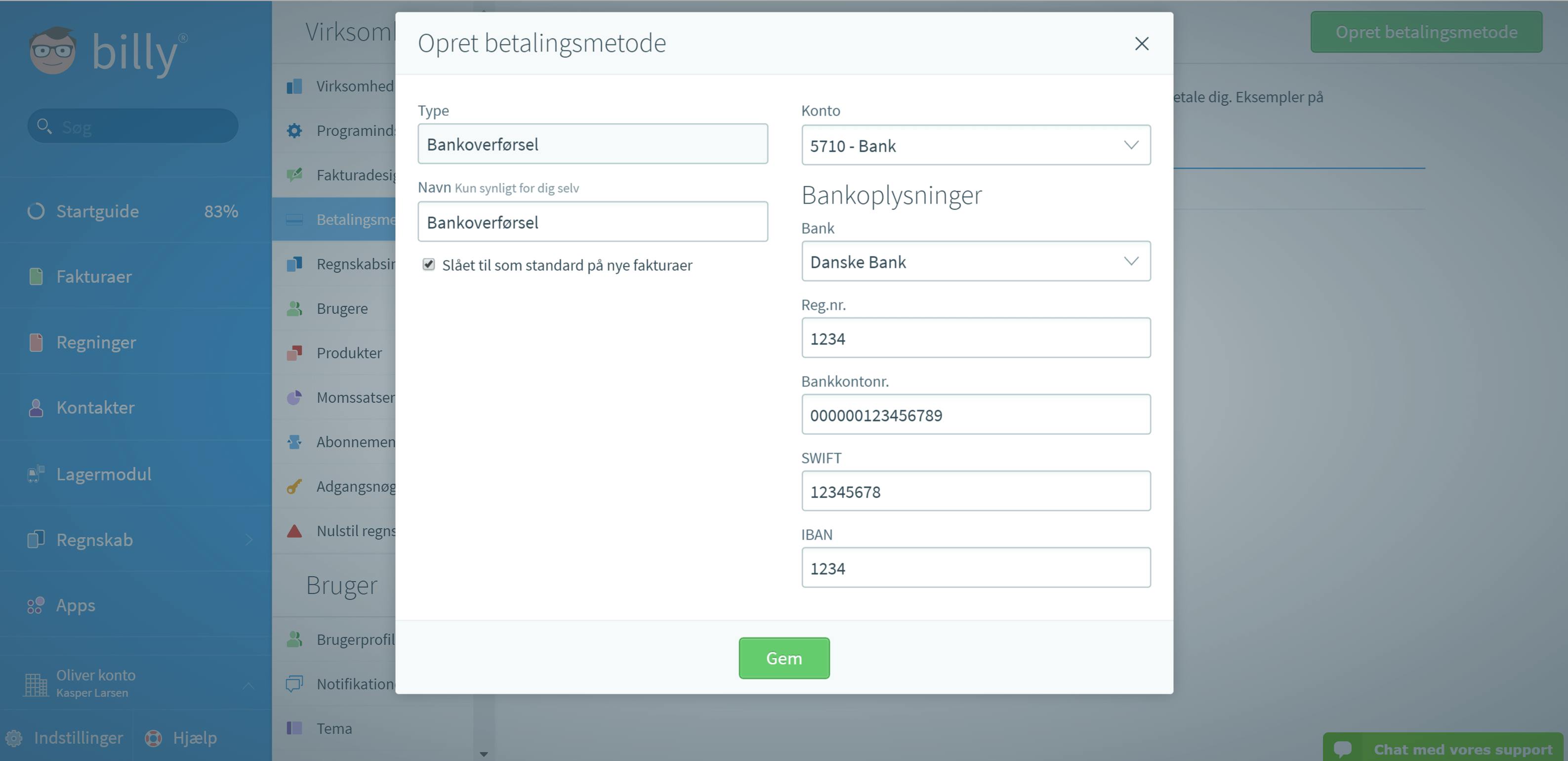Click the Søg search box
Viewport: 1568px width, 761px height.
pyautogui.click(x=133, y=126)
